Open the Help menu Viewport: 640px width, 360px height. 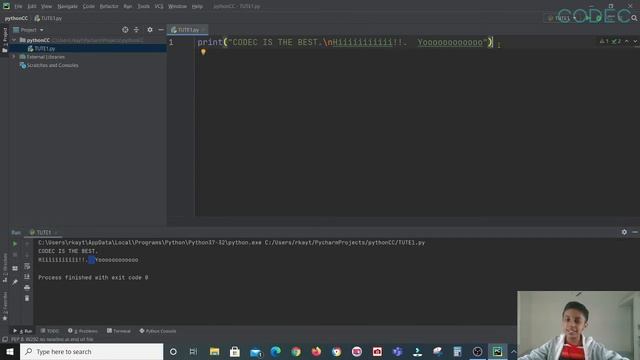click(x=198, y=7)
